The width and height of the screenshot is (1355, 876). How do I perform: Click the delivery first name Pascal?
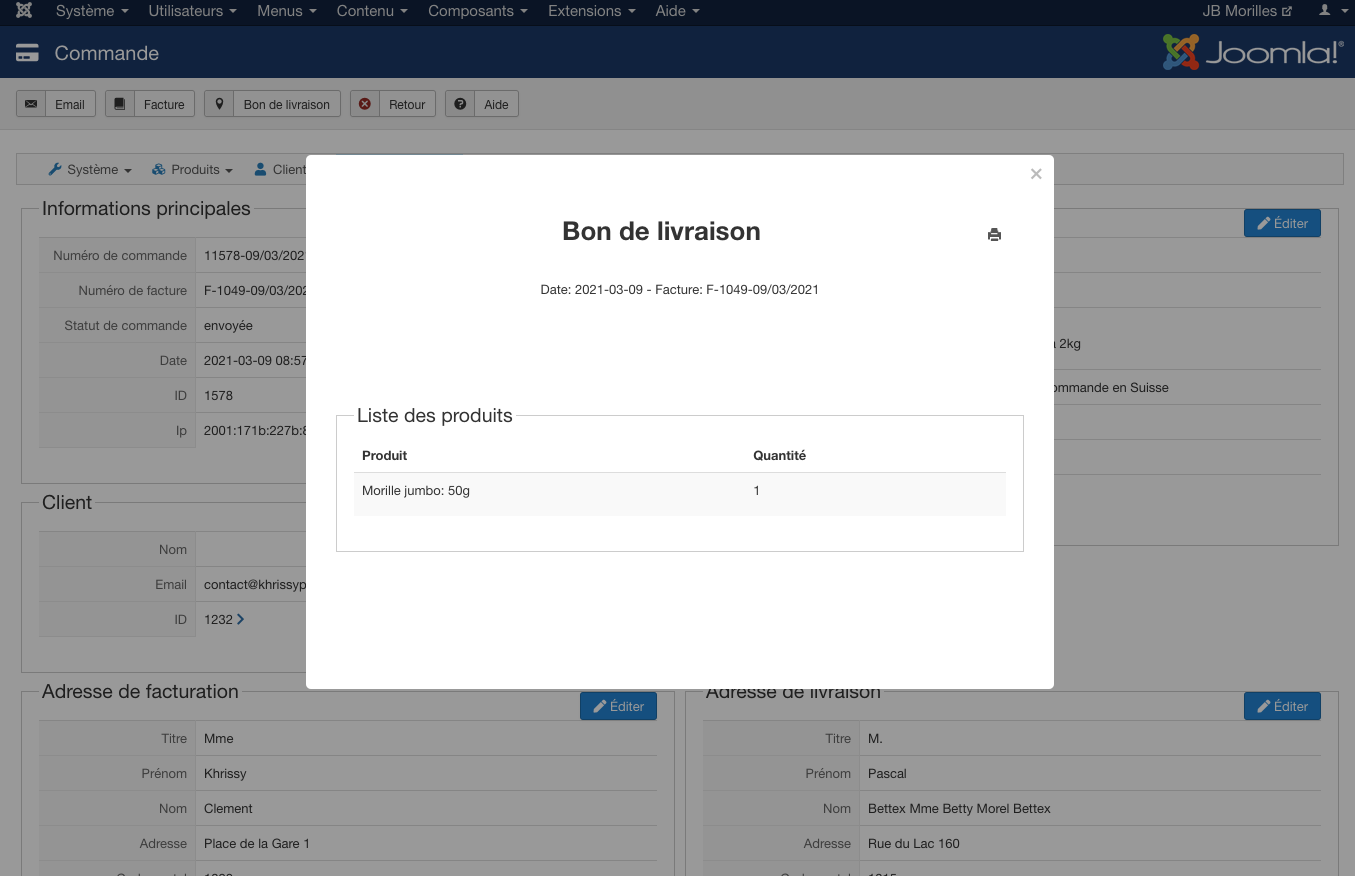[887, 774]
